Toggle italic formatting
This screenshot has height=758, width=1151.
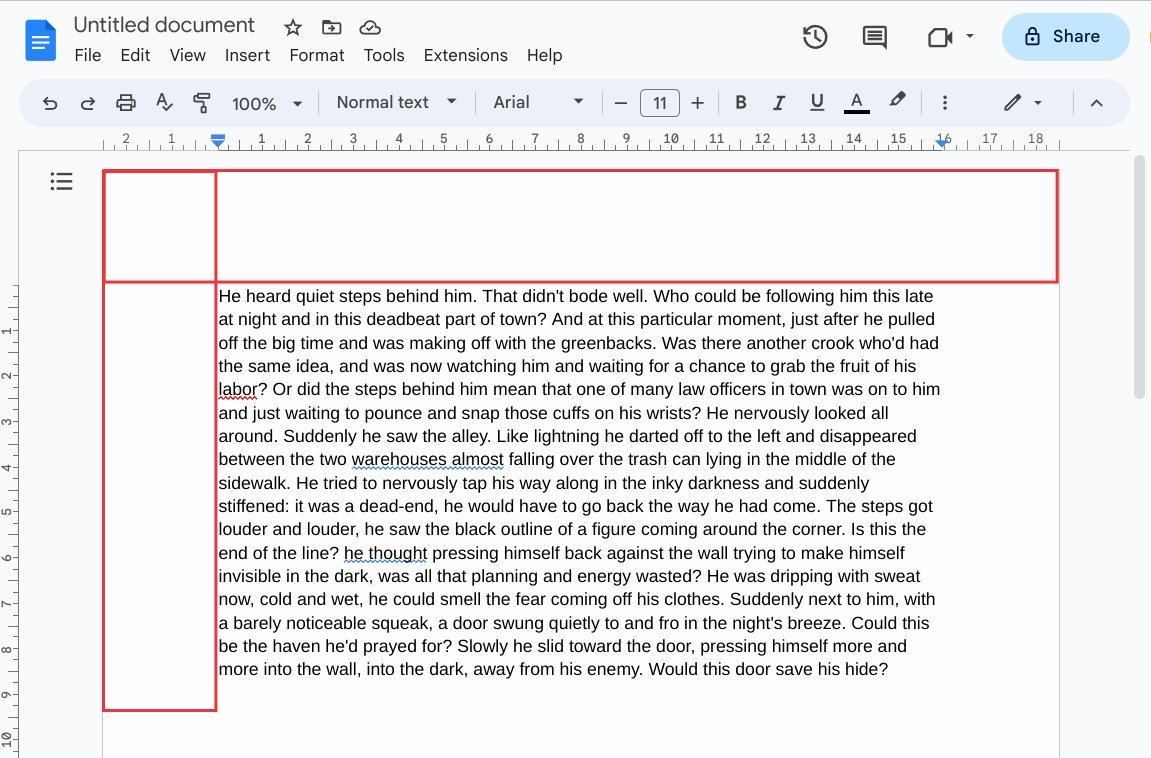click(x=778, y=102)
